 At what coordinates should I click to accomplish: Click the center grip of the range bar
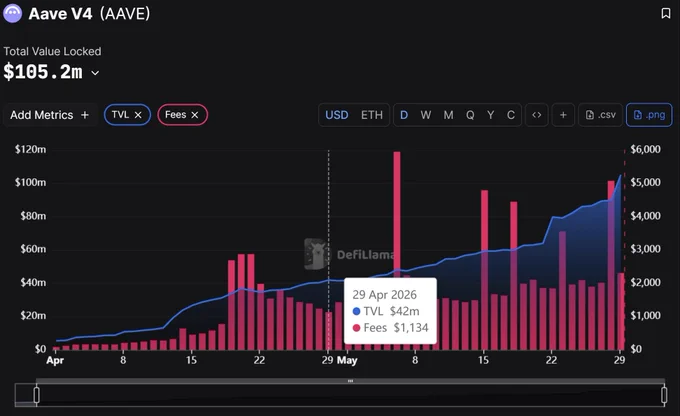click(350, 381)
